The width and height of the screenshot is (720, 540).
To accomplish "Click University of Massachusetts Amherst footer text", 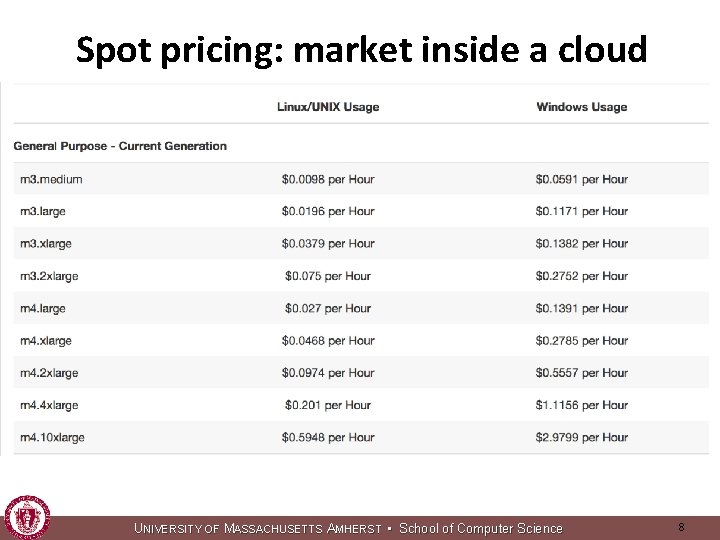I will [258, 528].
